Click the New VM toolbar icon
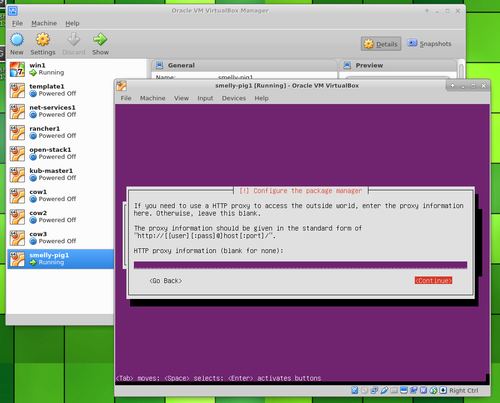This screenshot has height=403, width=500. click(17, 39)
